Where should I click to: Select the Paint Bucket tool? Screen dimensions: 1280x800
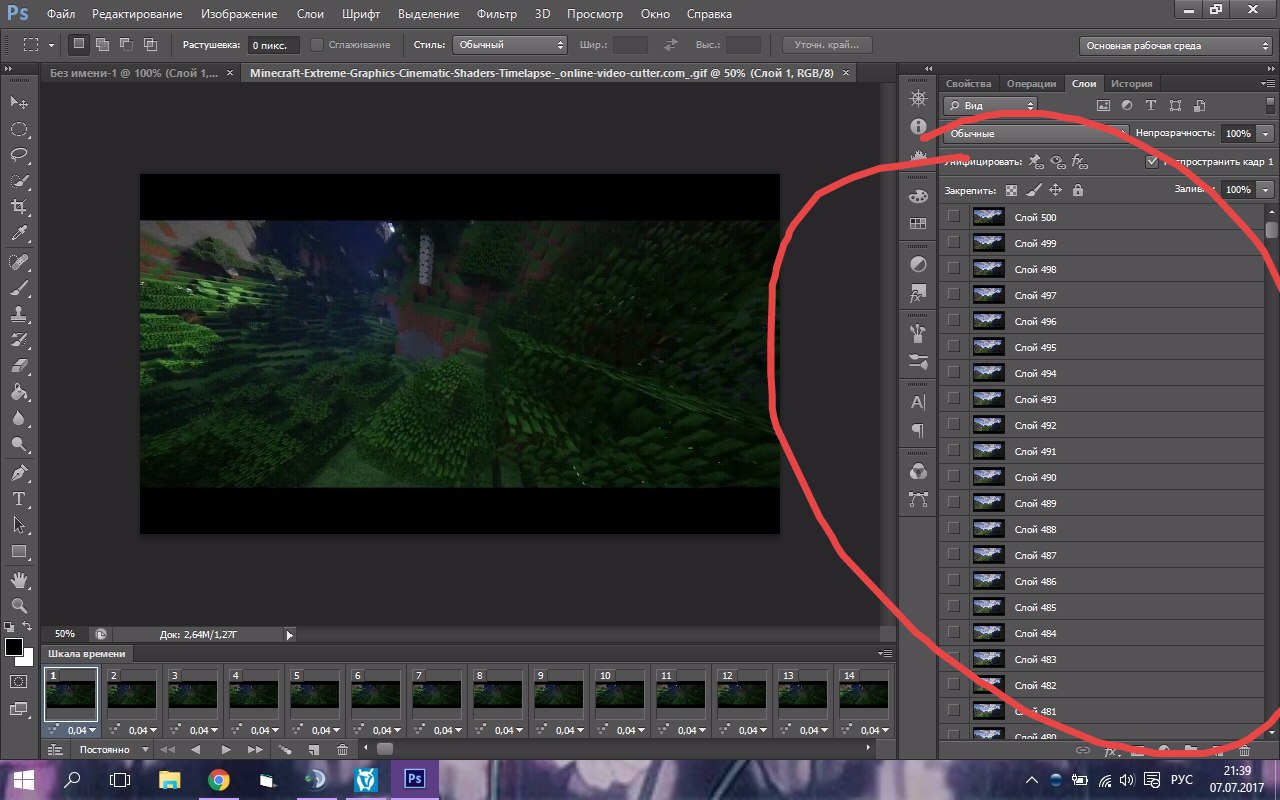19,392
